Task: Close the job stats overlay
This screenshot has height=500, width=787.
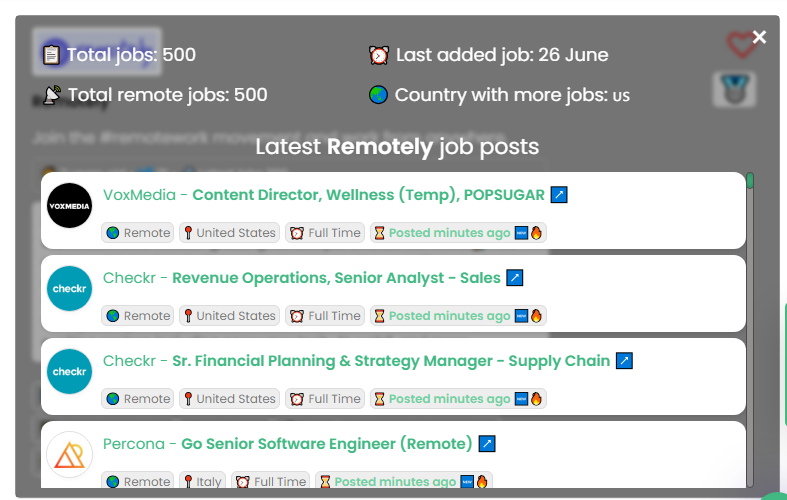Action: (x=759, y=37)
